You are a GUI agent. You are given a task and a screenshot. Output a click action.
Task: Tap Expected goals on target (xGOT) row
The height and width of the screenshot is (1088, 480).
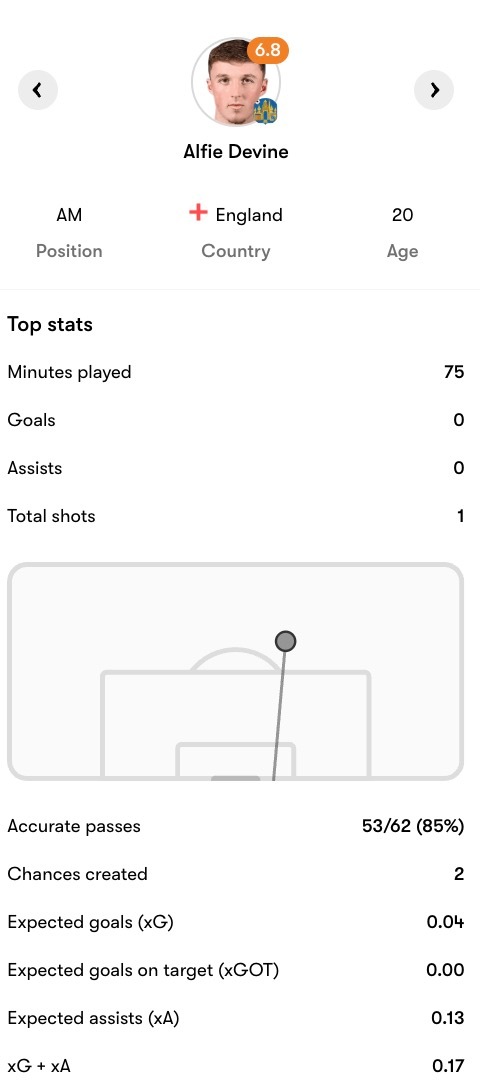click(236, 970)
